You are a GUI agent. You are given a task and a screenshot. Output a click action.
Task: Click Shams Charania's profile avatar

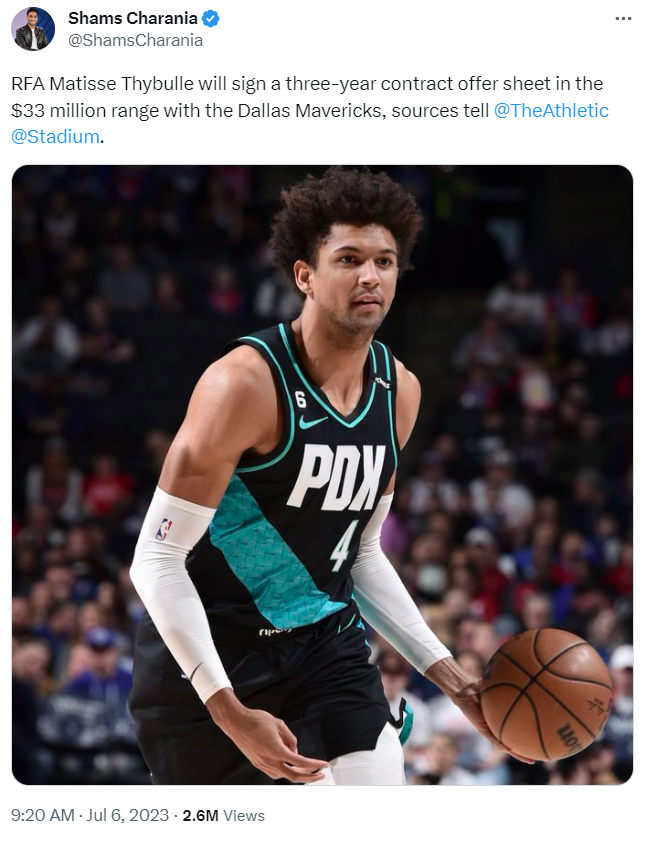click(33, 29)
